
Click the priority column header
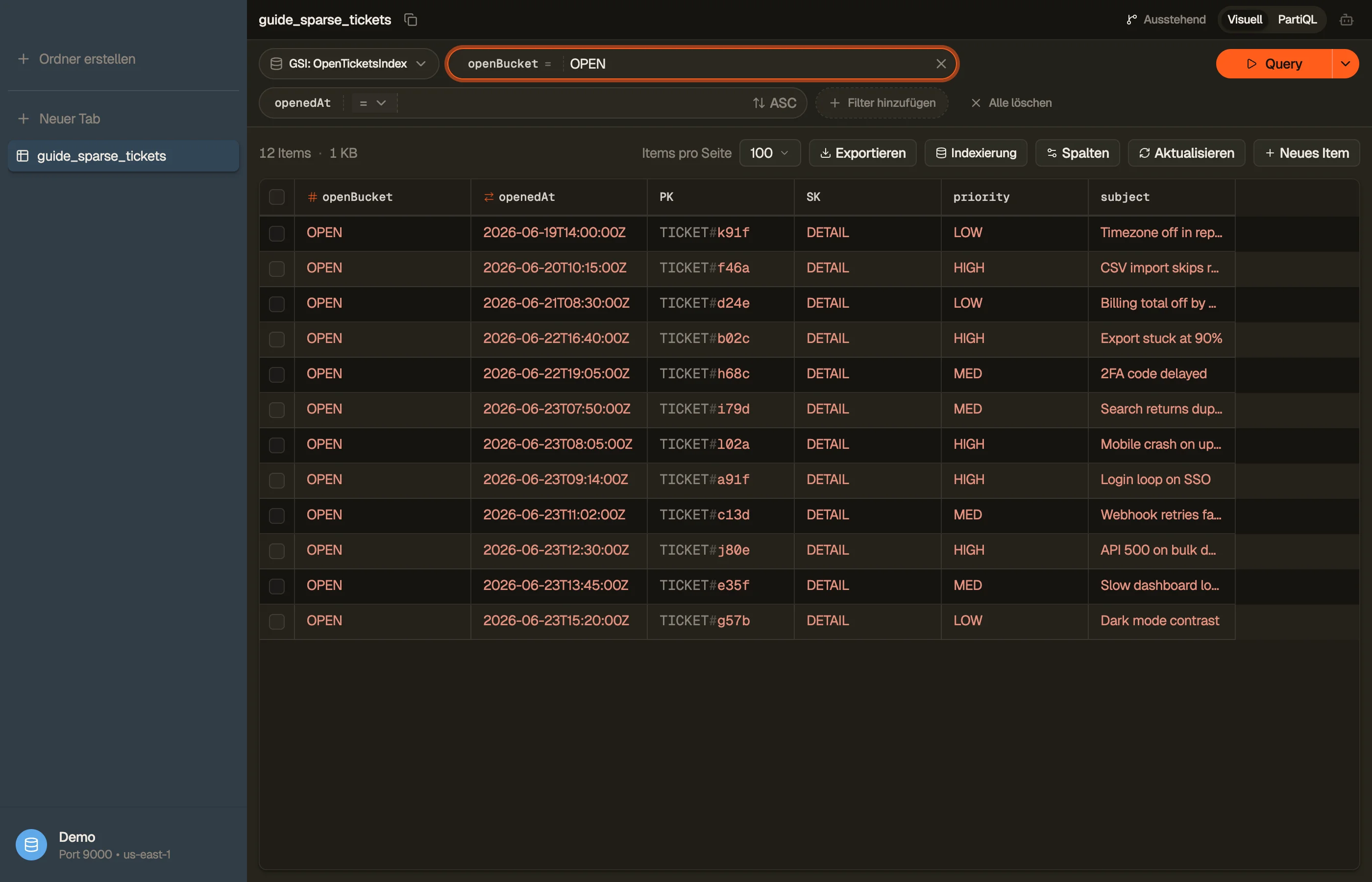coord(1015,197)
